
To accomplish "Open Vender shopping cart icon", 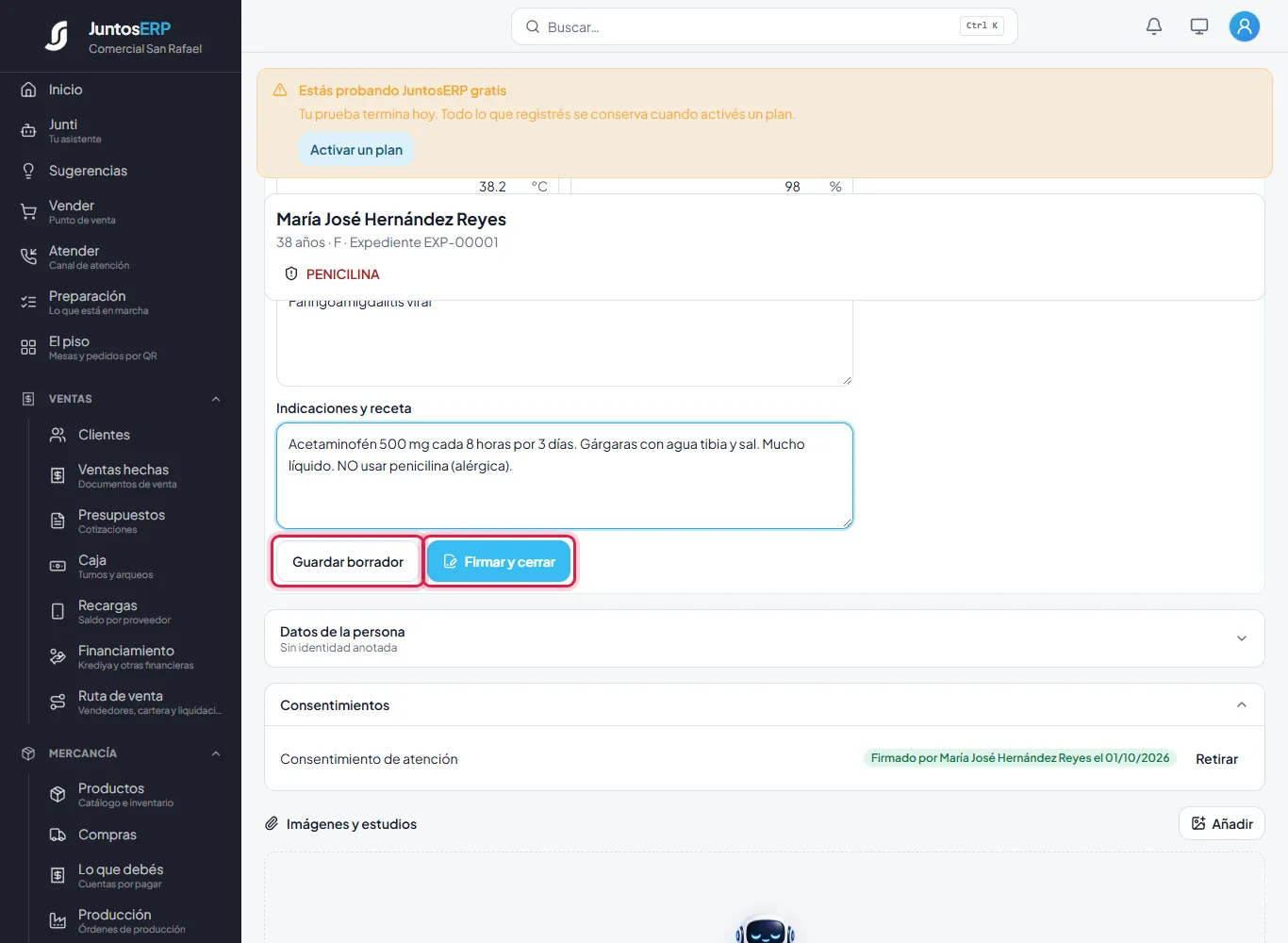I will tap(28, 212).
